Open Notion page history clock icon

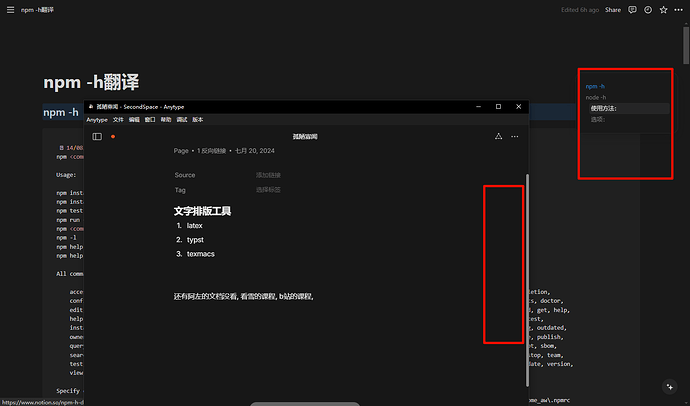point(648,10)
